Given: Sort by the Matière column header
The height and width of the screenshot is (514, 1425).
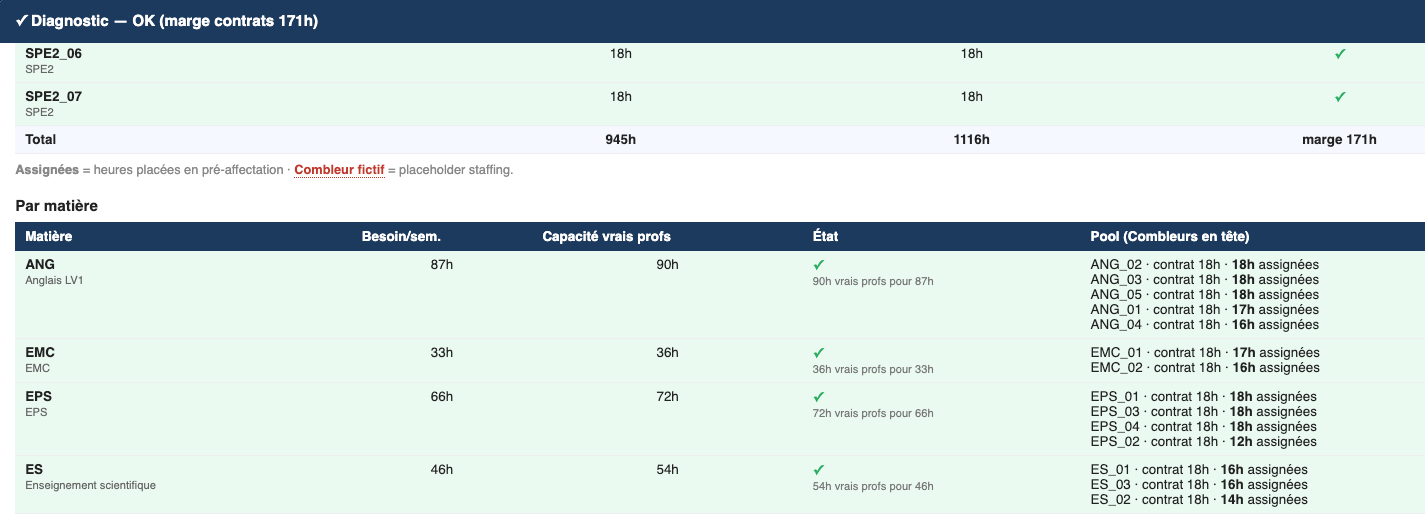Looking at the screenshot, I should pyautogui.click(x=49, y=237).
